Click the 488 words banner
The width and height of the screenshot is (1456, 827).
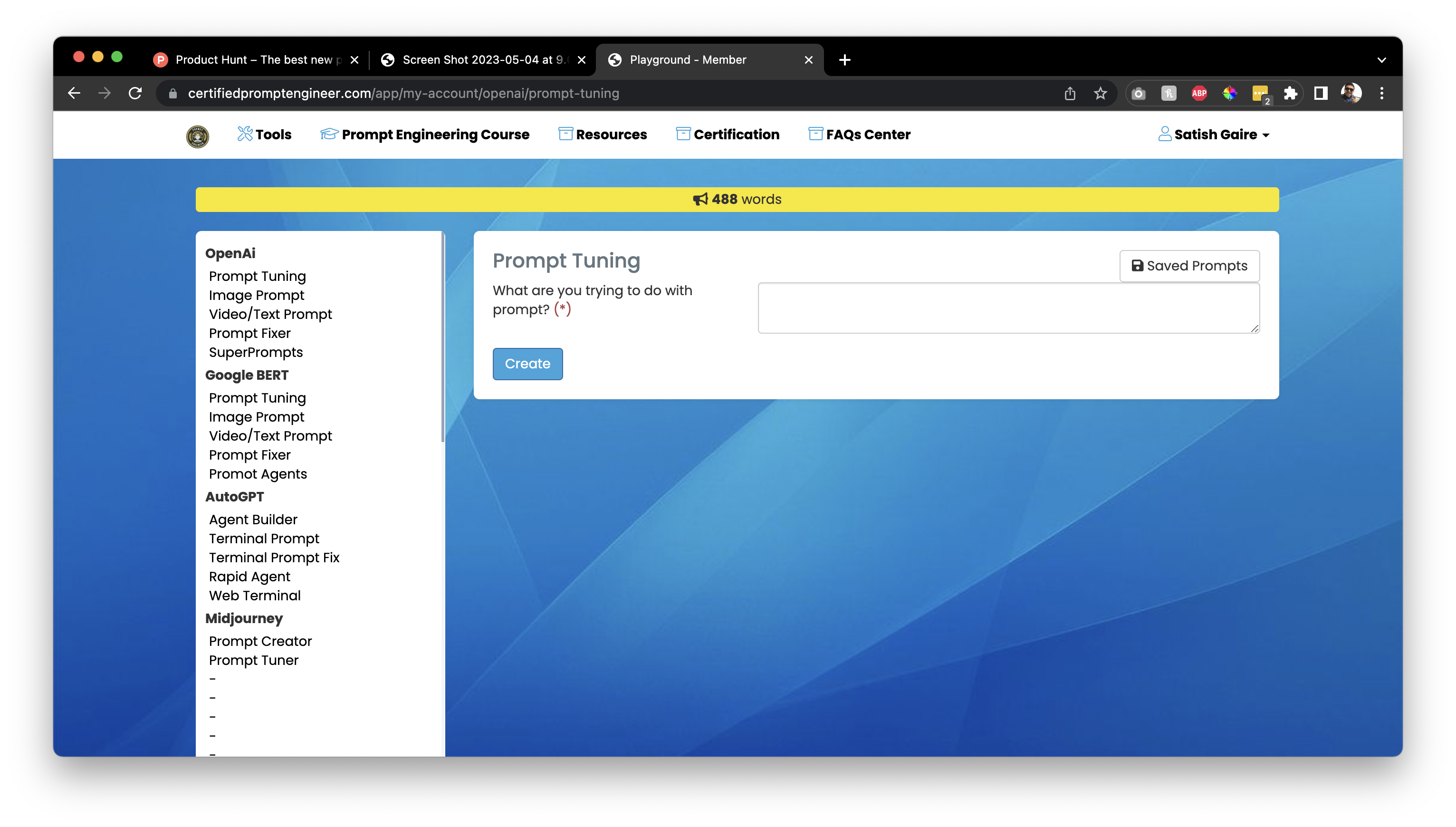[x=737, y=199]
